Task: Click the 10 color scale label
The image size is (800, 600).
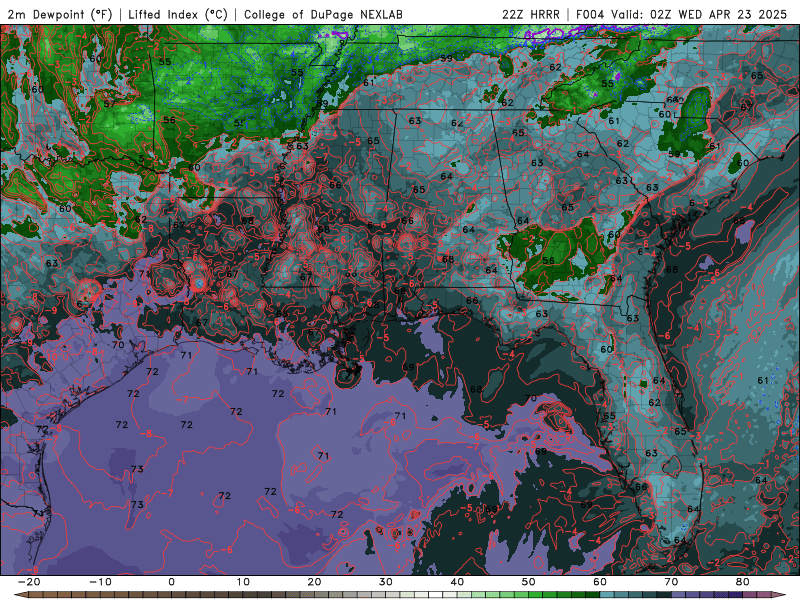Action: coord(243,582)
